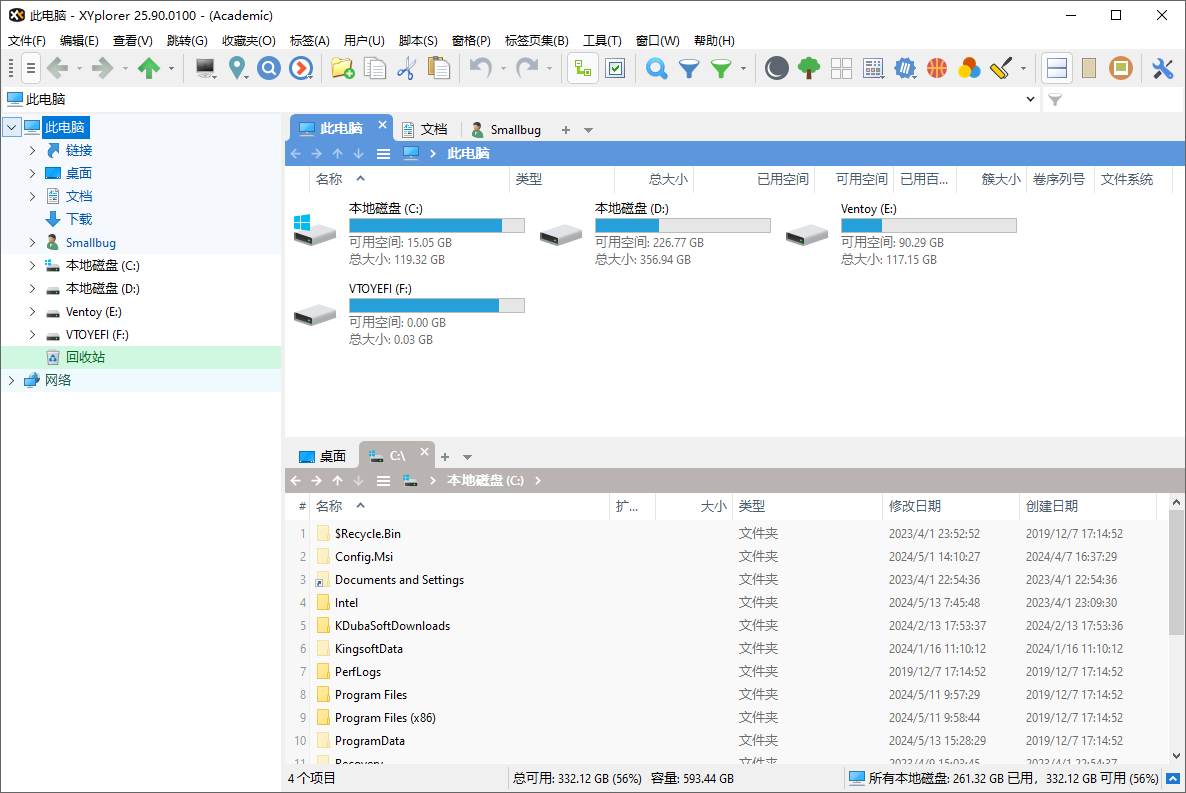Open the hamburger main menu in the toolbar

click(31, 69)
